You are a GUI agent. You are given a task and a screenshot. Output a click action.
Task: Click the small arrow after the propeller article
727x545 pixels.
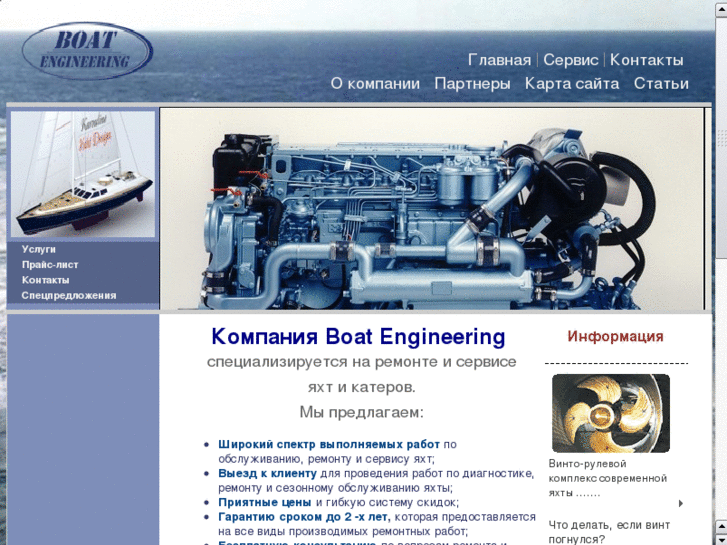[x=681, y=503]
